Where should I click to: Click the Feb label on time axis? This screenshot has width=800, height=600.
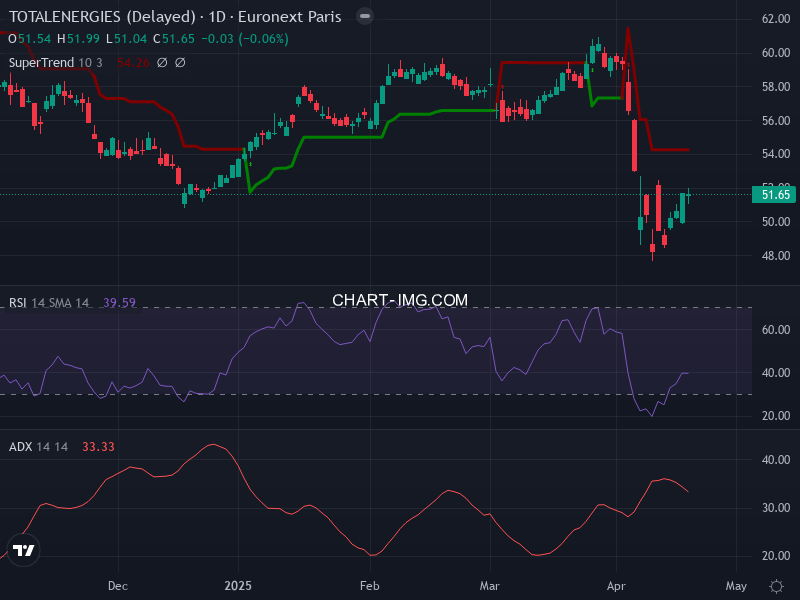[370, 586]
